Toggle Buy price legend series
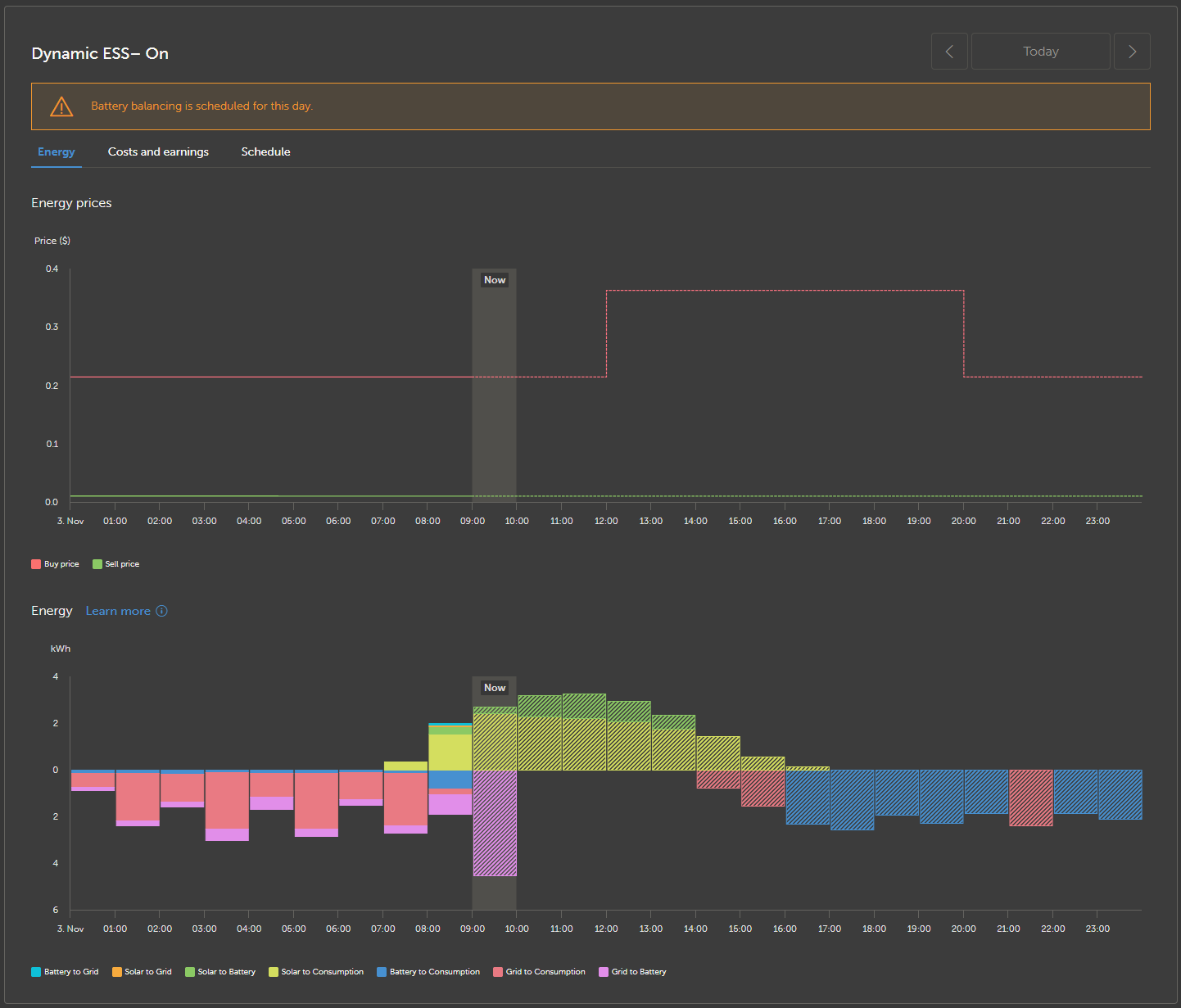Image resolution: width=1181 pixels, height=1008 pixels. pos(55,564)
